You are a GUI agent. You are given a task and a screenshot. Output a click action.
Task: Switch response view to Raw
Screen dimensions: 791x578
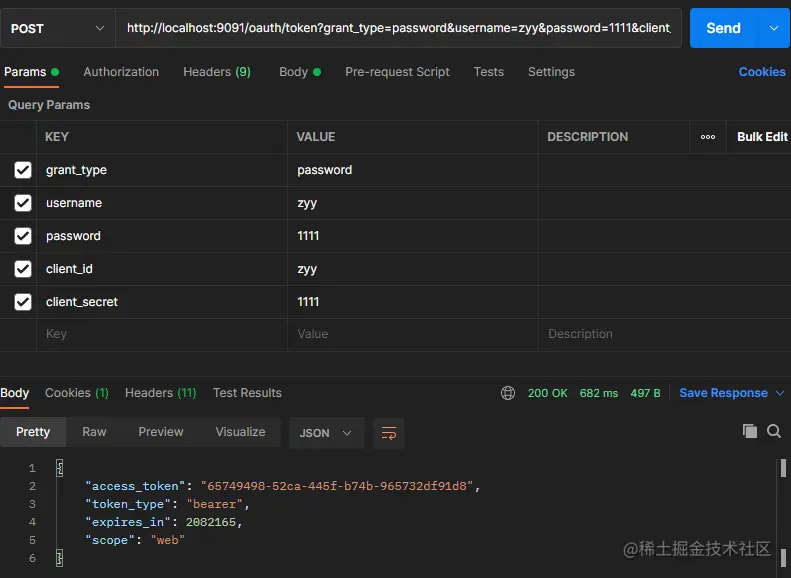click(x=94, y=432)
